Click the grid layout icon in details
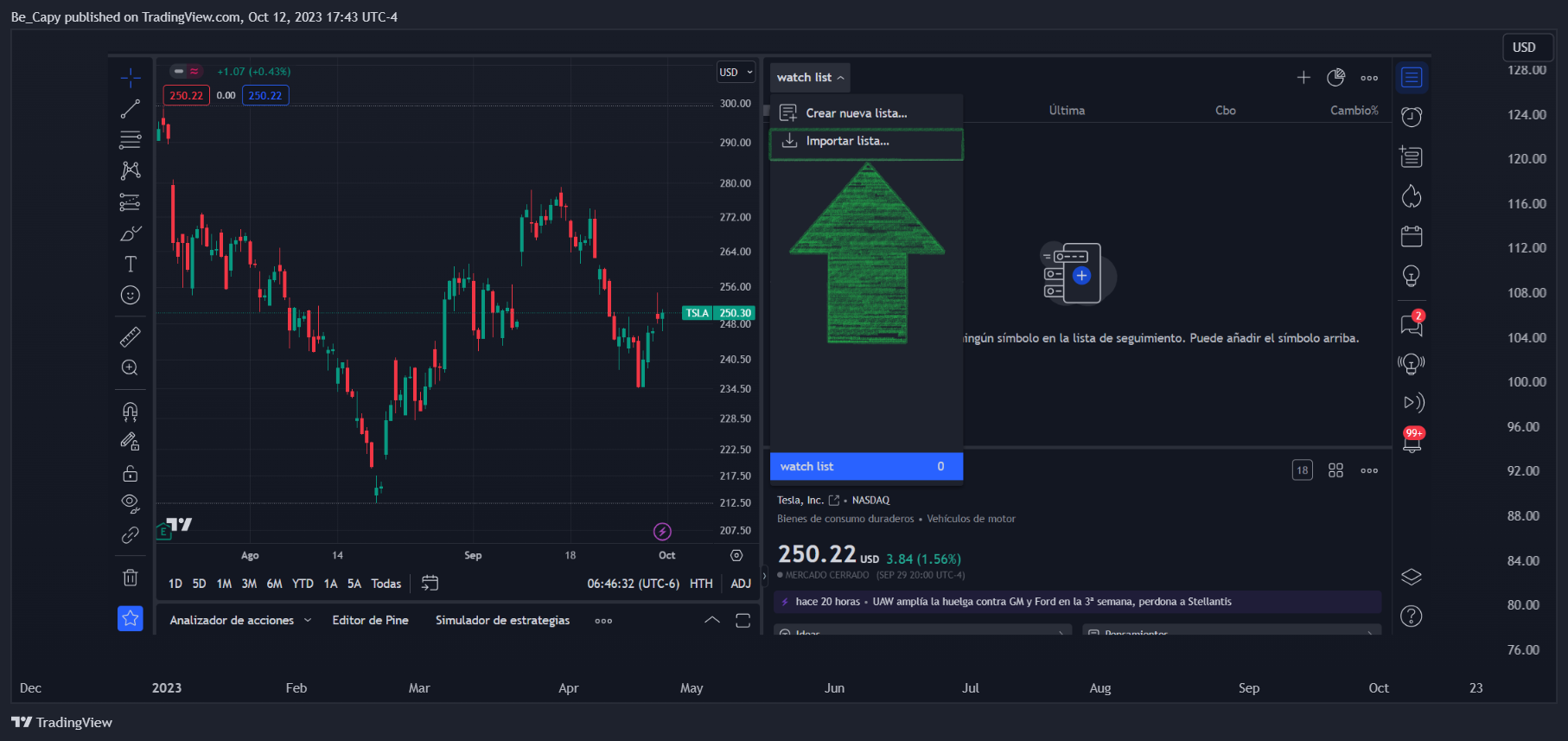This screenshot has height=741, width=1568. tap(1336, 470)
